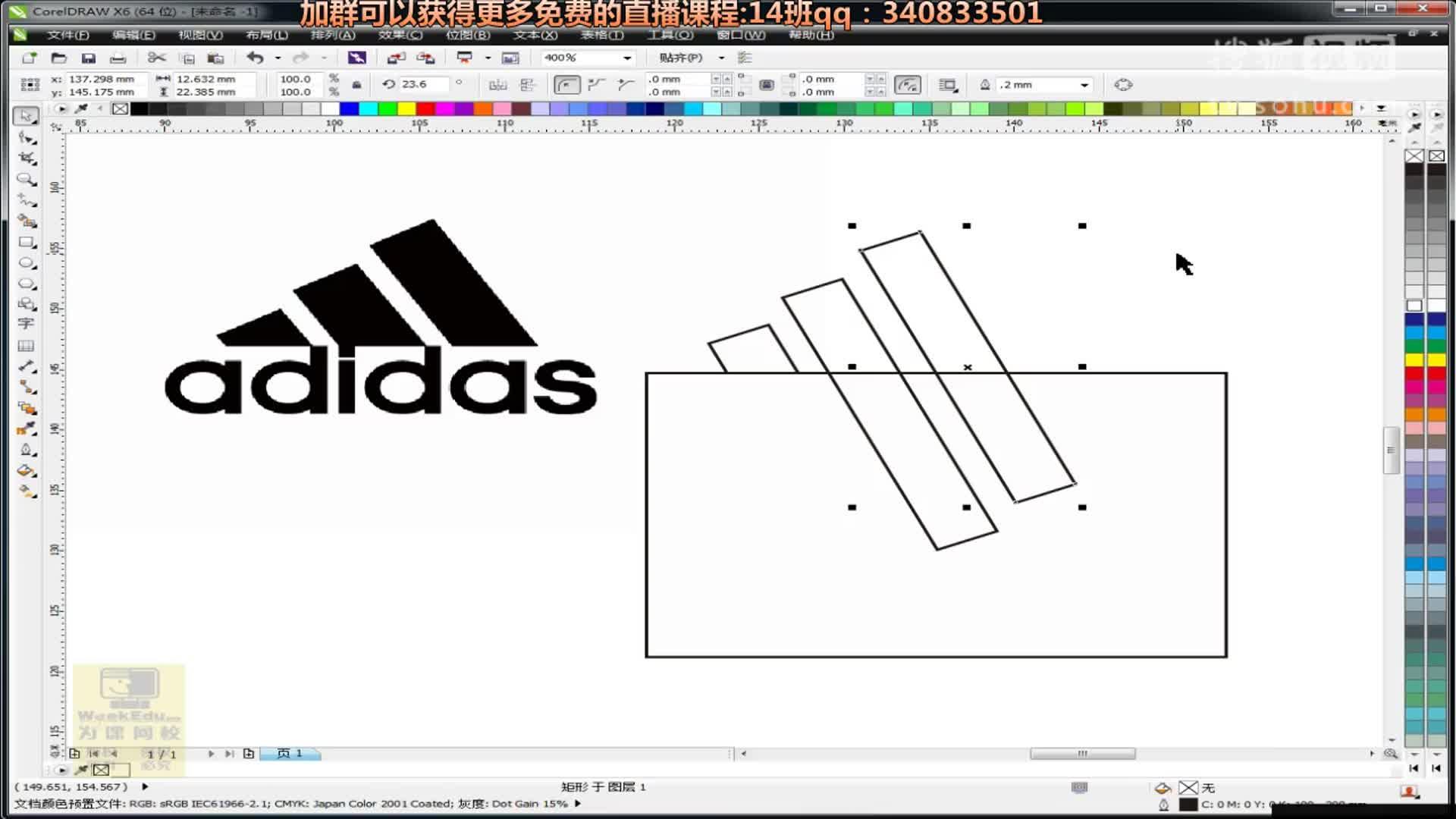
Task: Open the 400% zoom level dropdown
Action: click(627, 58)
